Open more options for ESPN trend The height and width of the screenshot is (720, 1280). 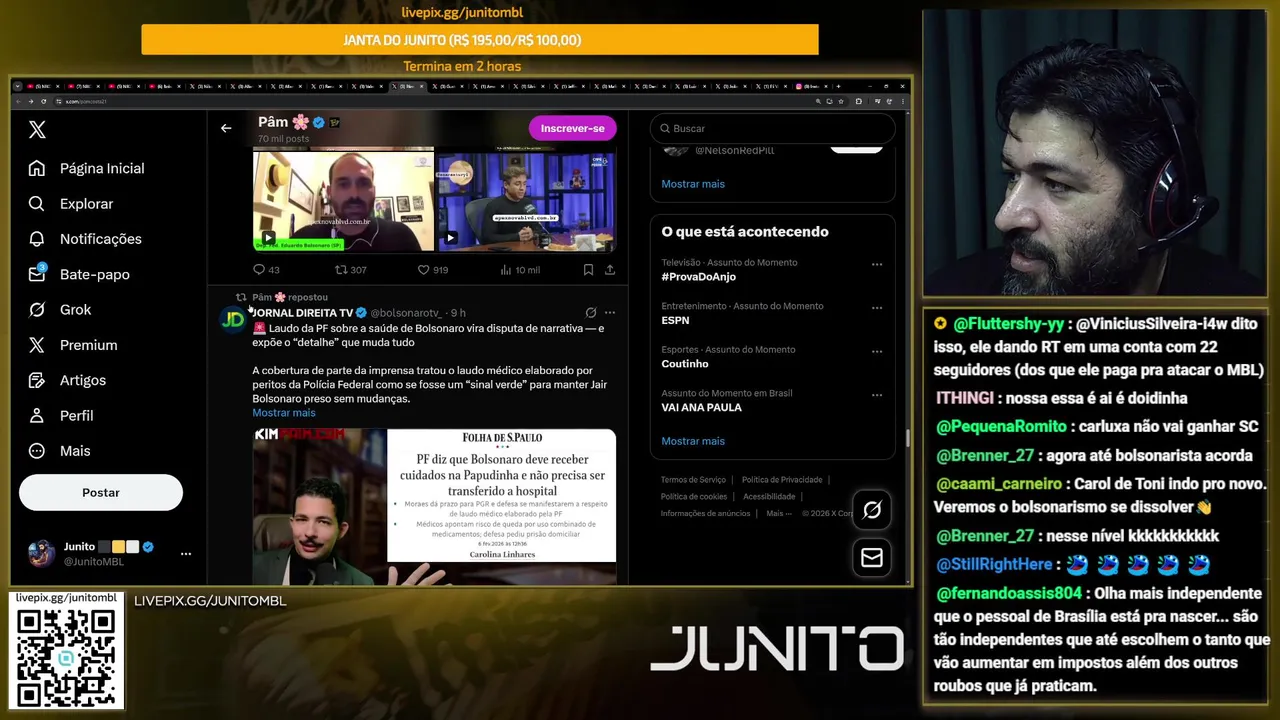877,308
